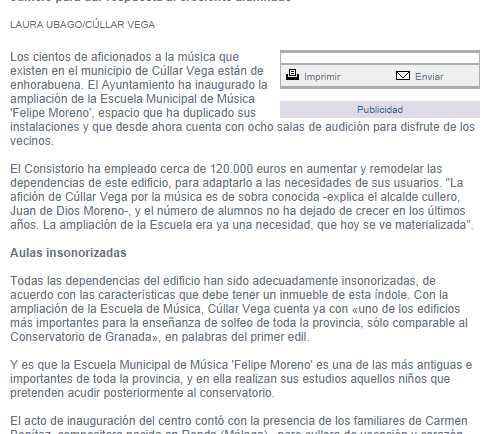This screenshot has height=434, width=485.
Task: Click the Publicidad banner label
Action: tap(380, 110)
